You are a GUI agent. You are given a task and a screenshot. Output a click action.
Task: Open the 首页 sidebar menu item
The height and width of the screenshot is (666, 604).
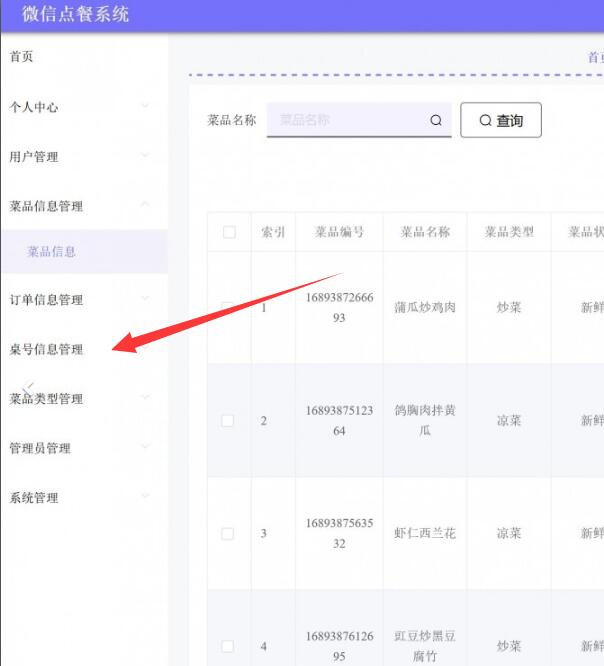pyautogui.click(x=21, y=56)
